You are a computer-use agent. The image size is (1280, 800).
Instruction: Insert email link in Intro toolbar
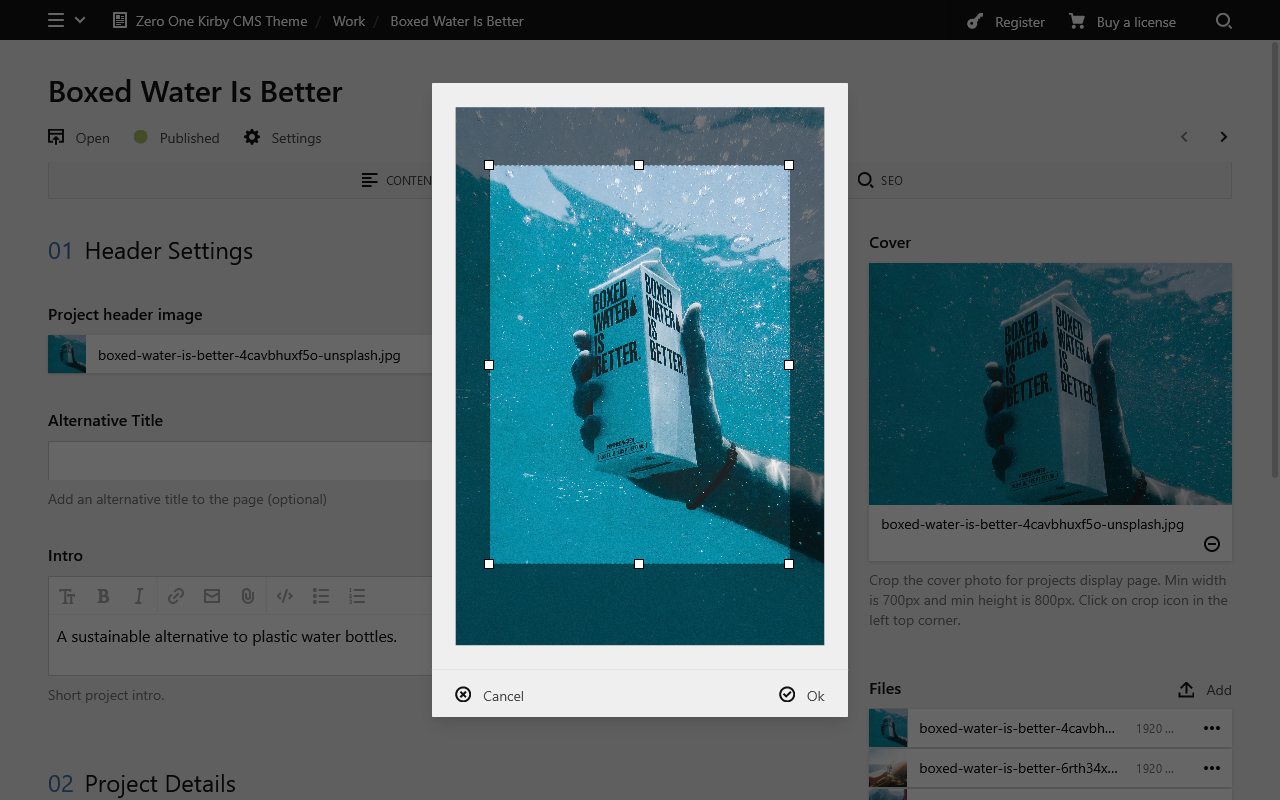point(212,596)
